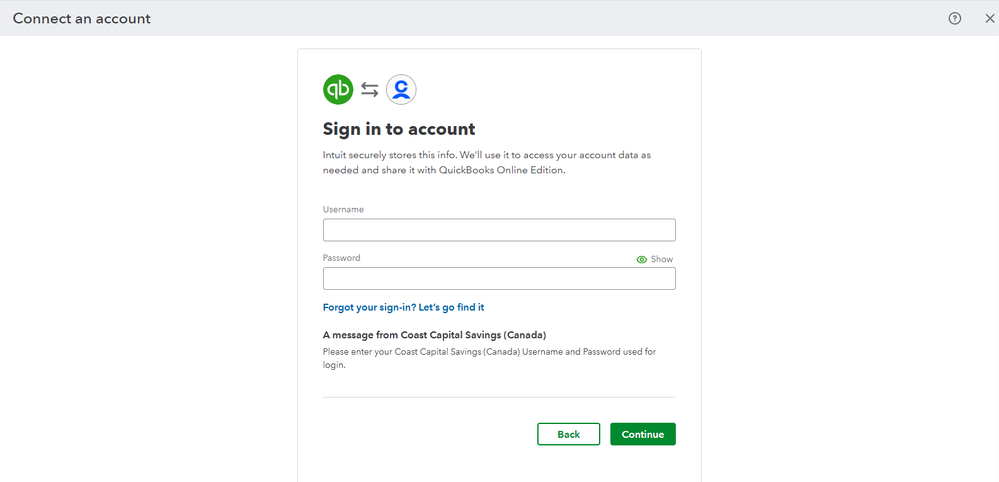This screenshot has width=999, height=482.
Task: Focus the Username input field
Action: [499, 230]
